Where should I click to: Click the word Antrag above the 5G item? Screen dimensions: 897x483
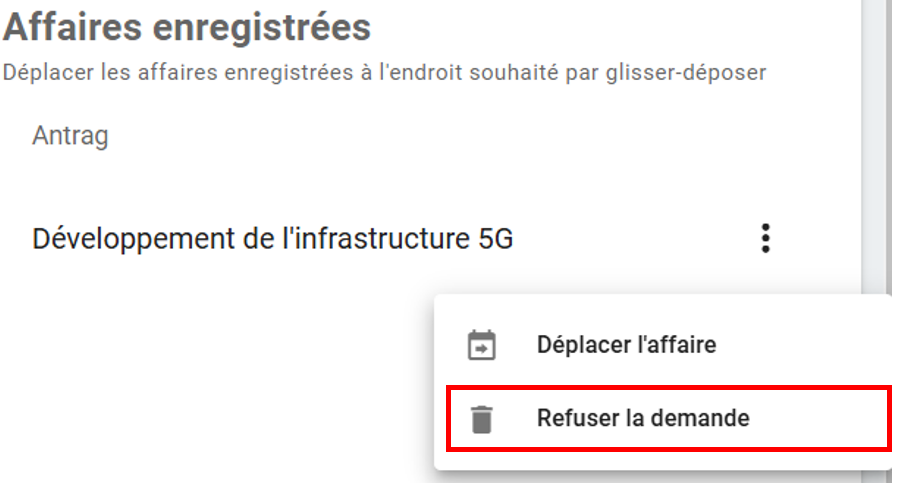coord(70,135)
